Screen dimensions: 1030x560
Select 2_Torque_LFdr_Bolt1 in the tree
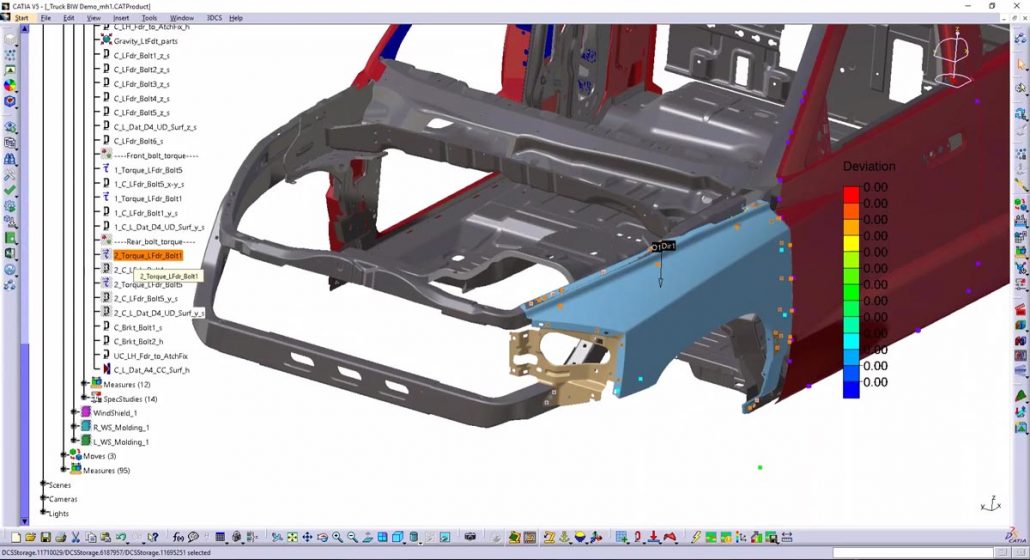coord(148,256)
